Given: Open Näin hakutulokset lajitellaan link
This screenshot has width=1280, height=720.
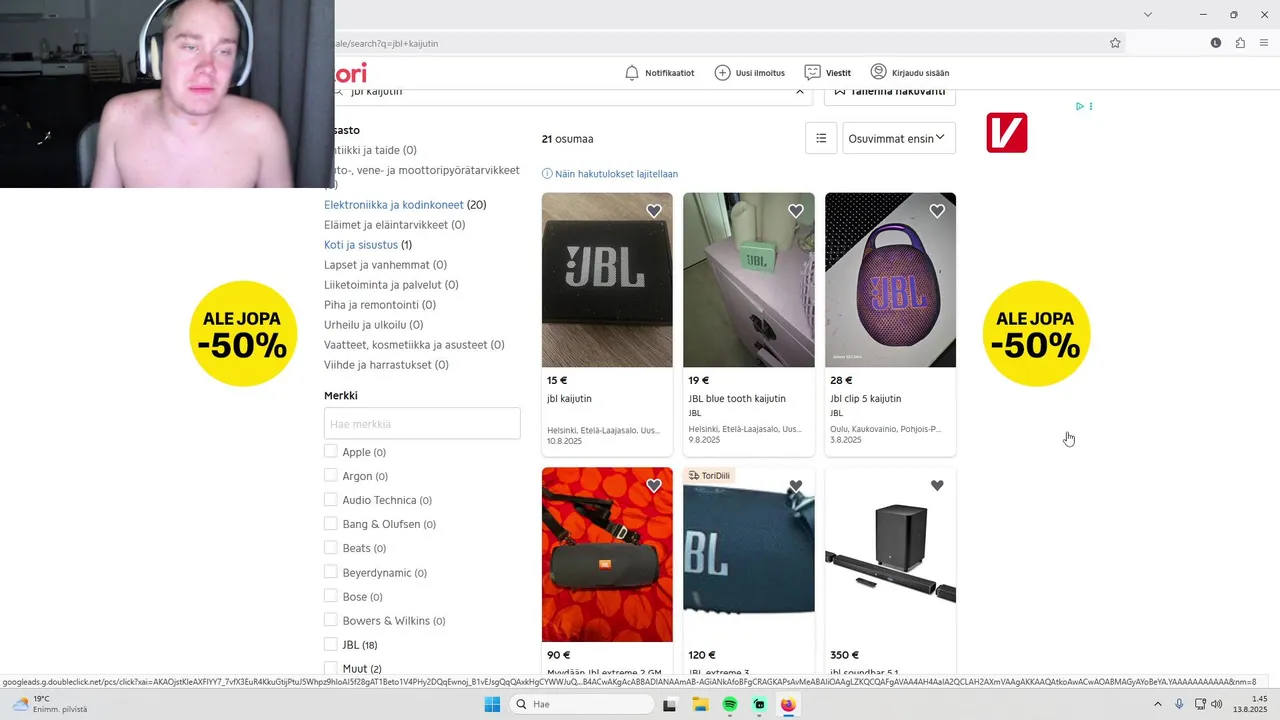Looking at the screenshot, I should click(616, 174).
